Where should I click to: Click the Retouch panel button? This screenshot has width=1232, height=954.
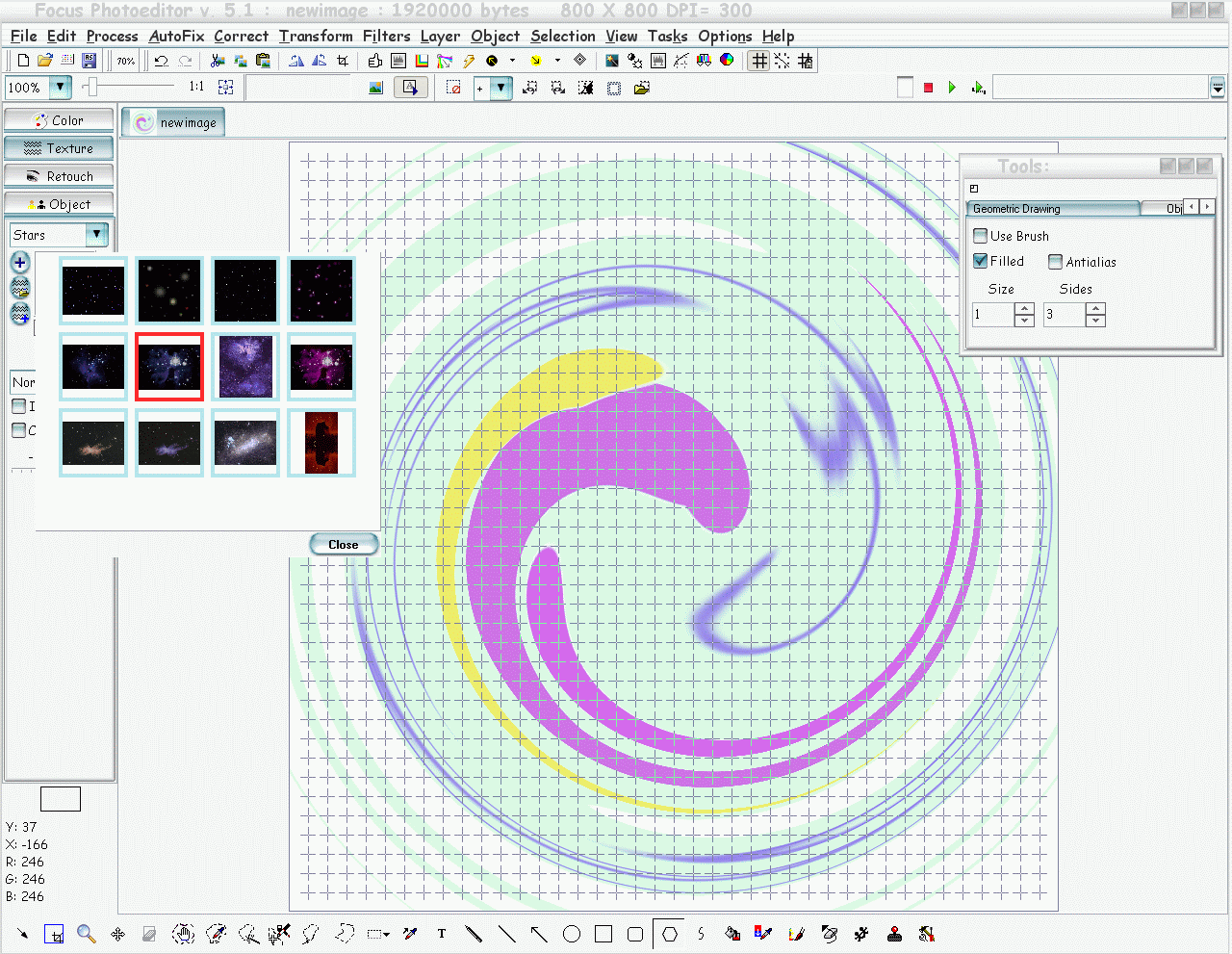coord(59,176)
